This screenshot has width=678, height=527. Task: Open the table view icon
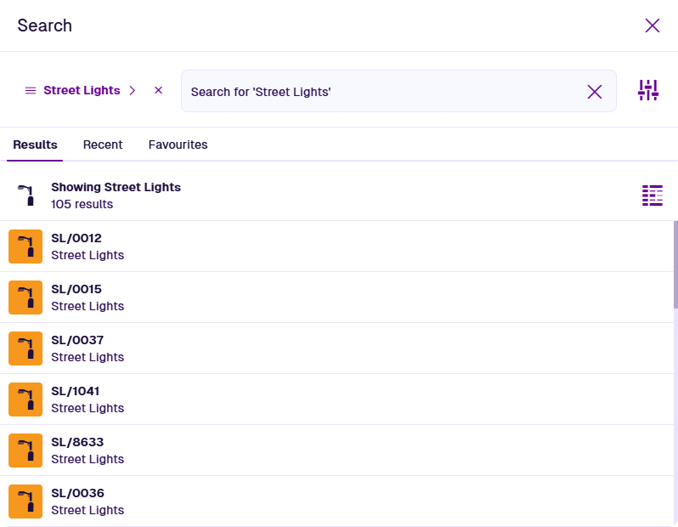point(652,195)
